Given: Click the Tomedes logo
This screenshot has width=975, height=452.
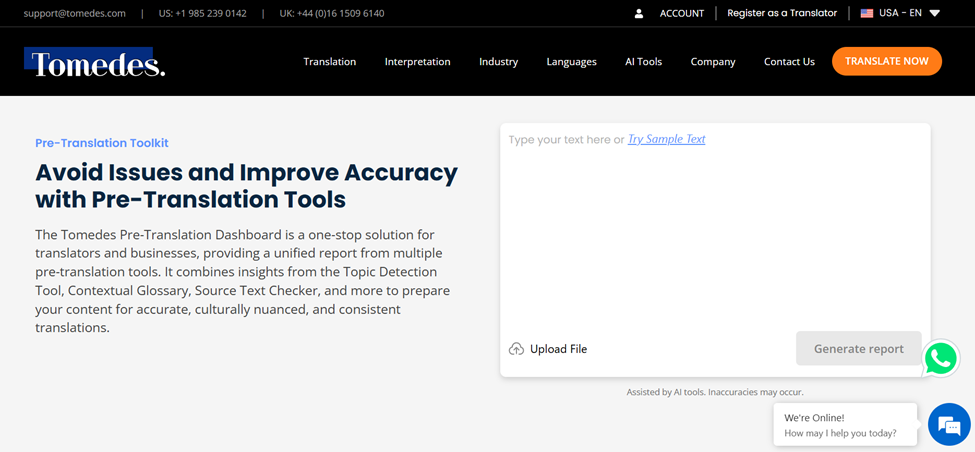Looking at the screenshot, I should pyautogui.click(x=95, y=62).
